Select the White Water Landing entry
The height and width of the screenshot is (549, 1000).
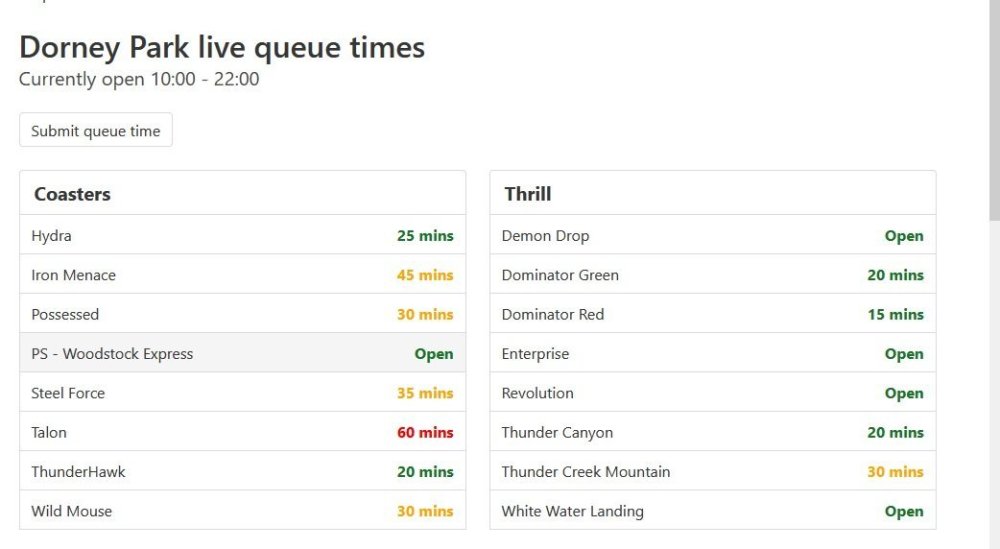pos(572,511)
